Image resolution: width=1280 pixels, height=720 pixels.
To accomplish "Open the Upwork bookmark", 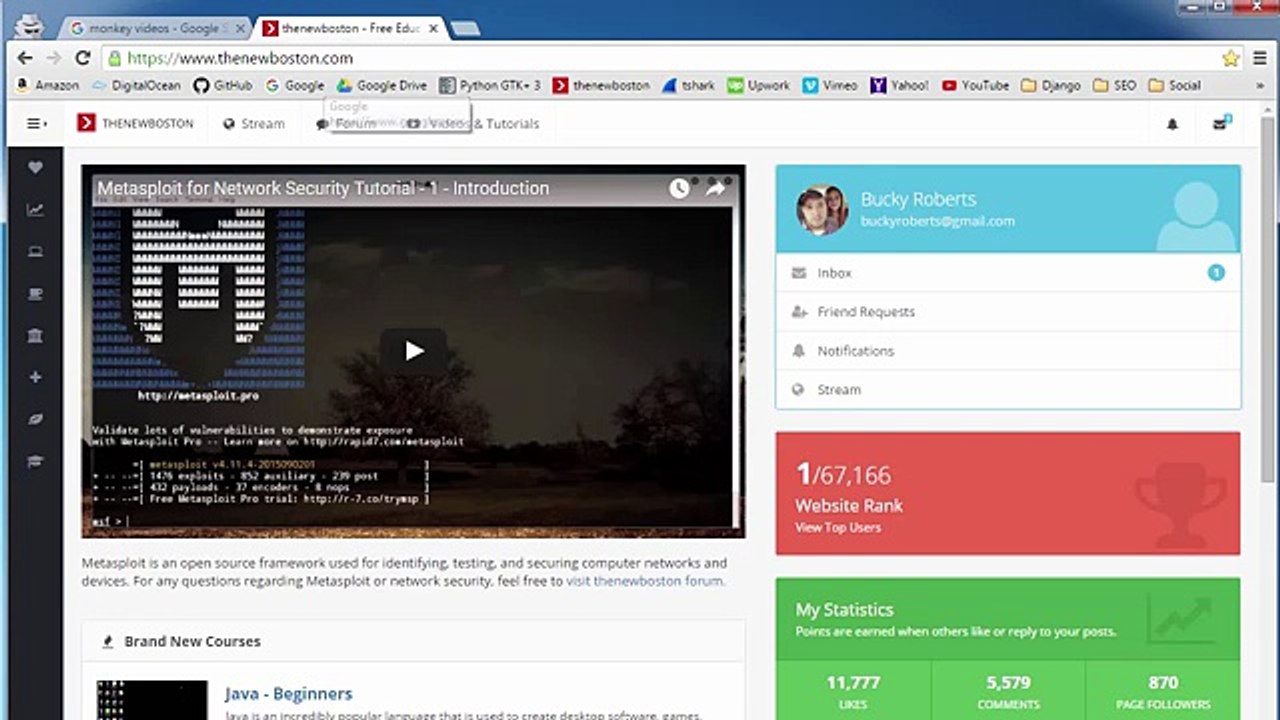I will tap(759, 86).
